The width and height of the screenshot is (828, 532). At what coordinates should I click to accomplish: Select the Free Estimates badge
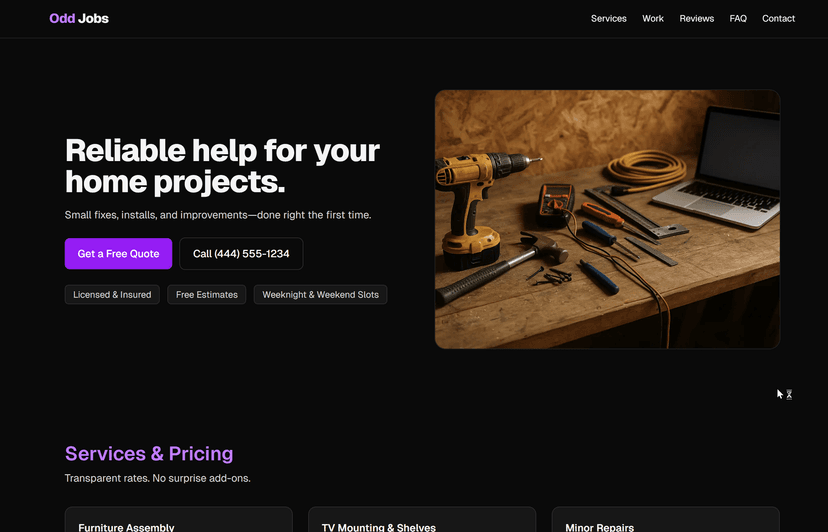207,295
